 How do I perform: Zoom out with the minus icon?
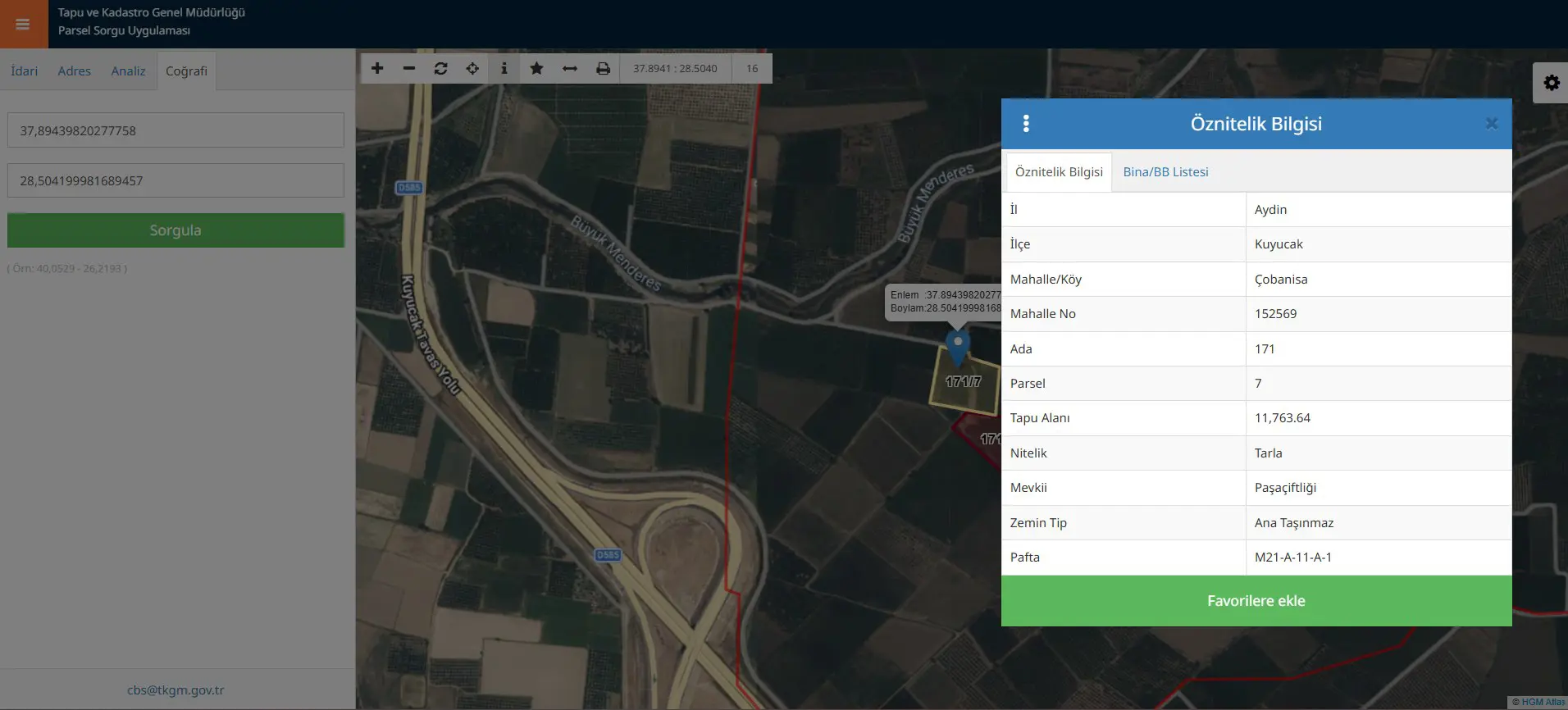pyautogui.click(x=409, y=68)
